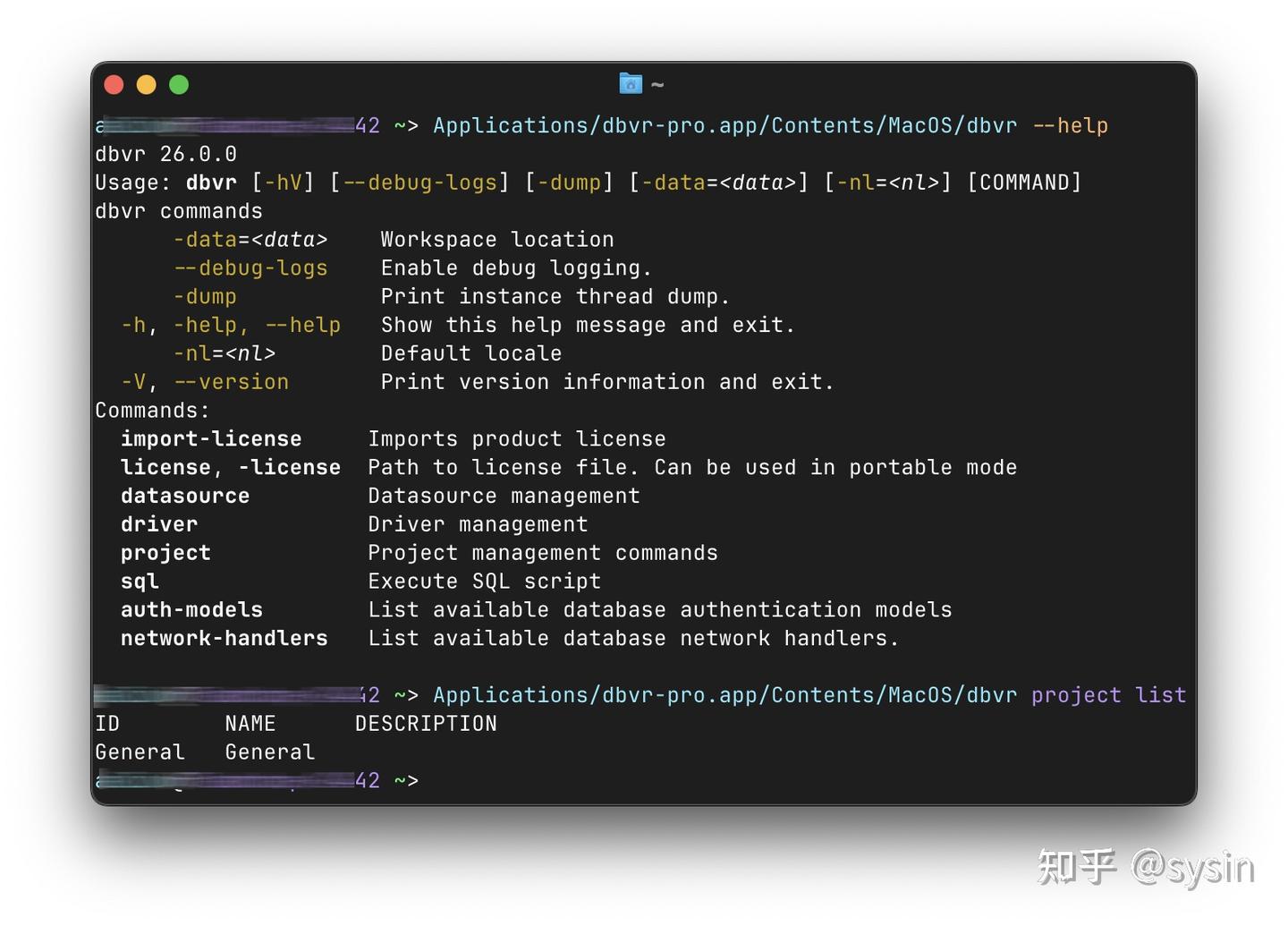Click "List available database authentication models"
This screenshot has height=926, width=1288.
click(x=660, y=610)
